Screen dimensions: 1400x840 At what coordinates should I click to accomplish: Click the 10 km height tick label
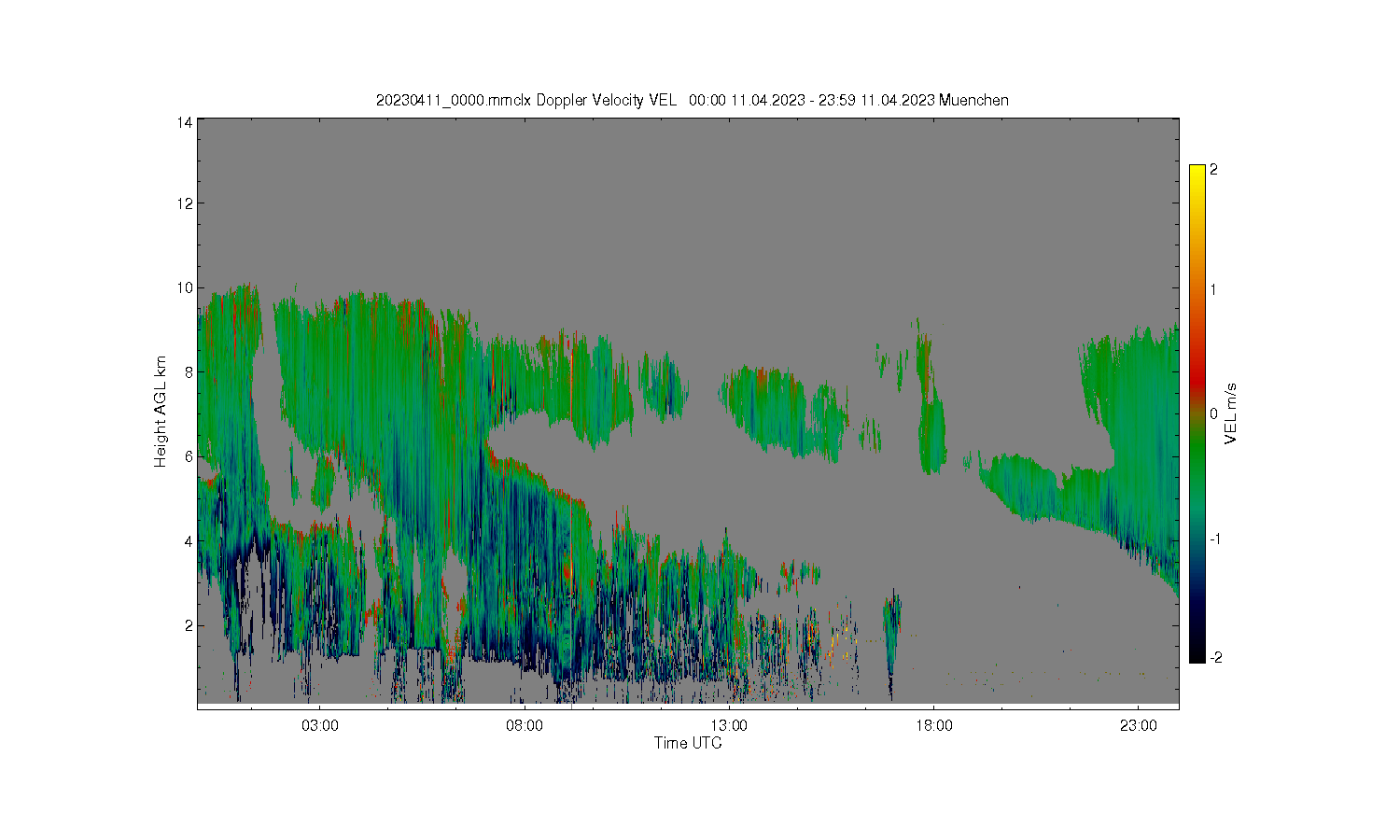[x=185, y=287]
